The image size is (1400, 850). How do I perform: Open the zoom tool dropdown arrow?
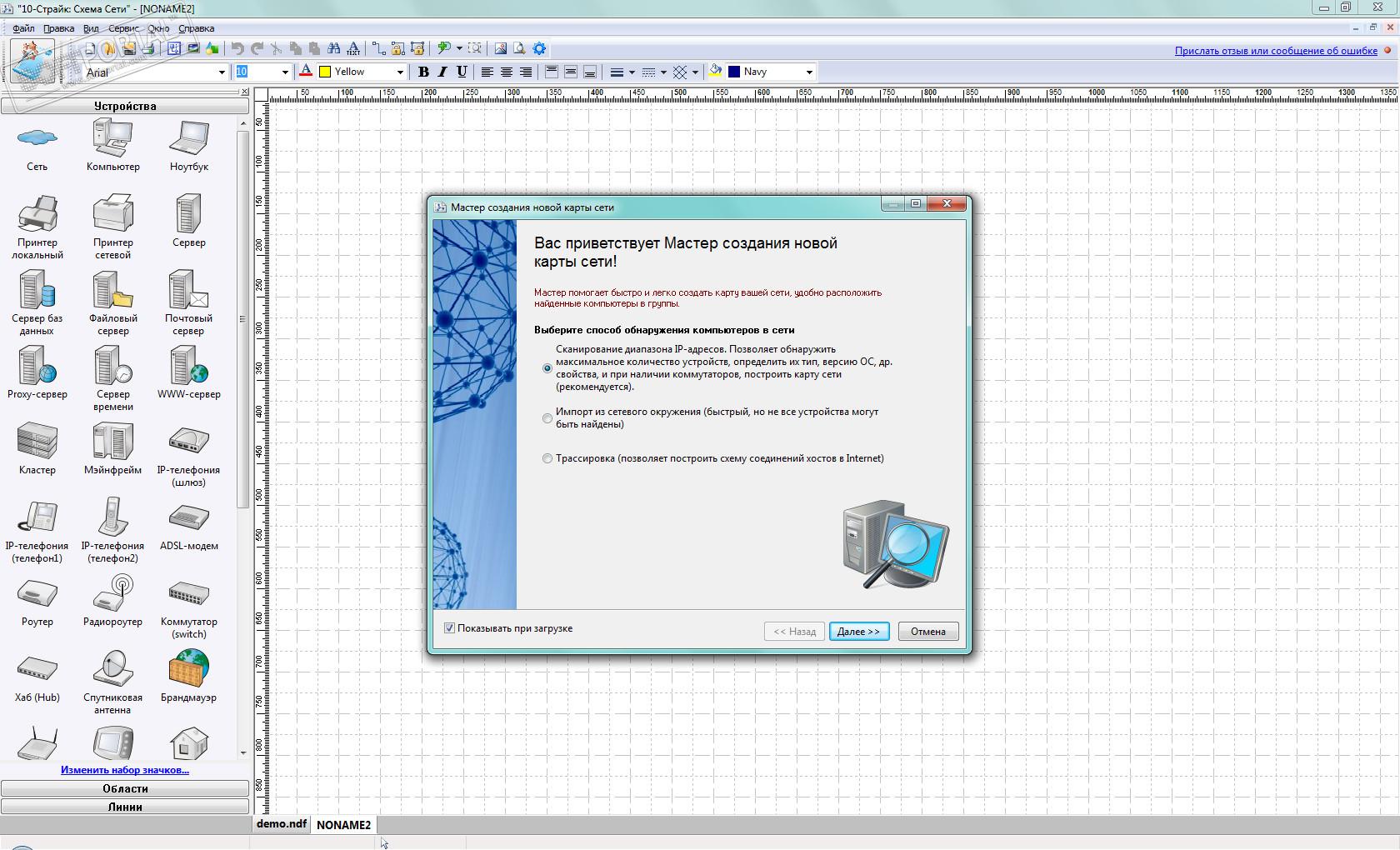459,48
